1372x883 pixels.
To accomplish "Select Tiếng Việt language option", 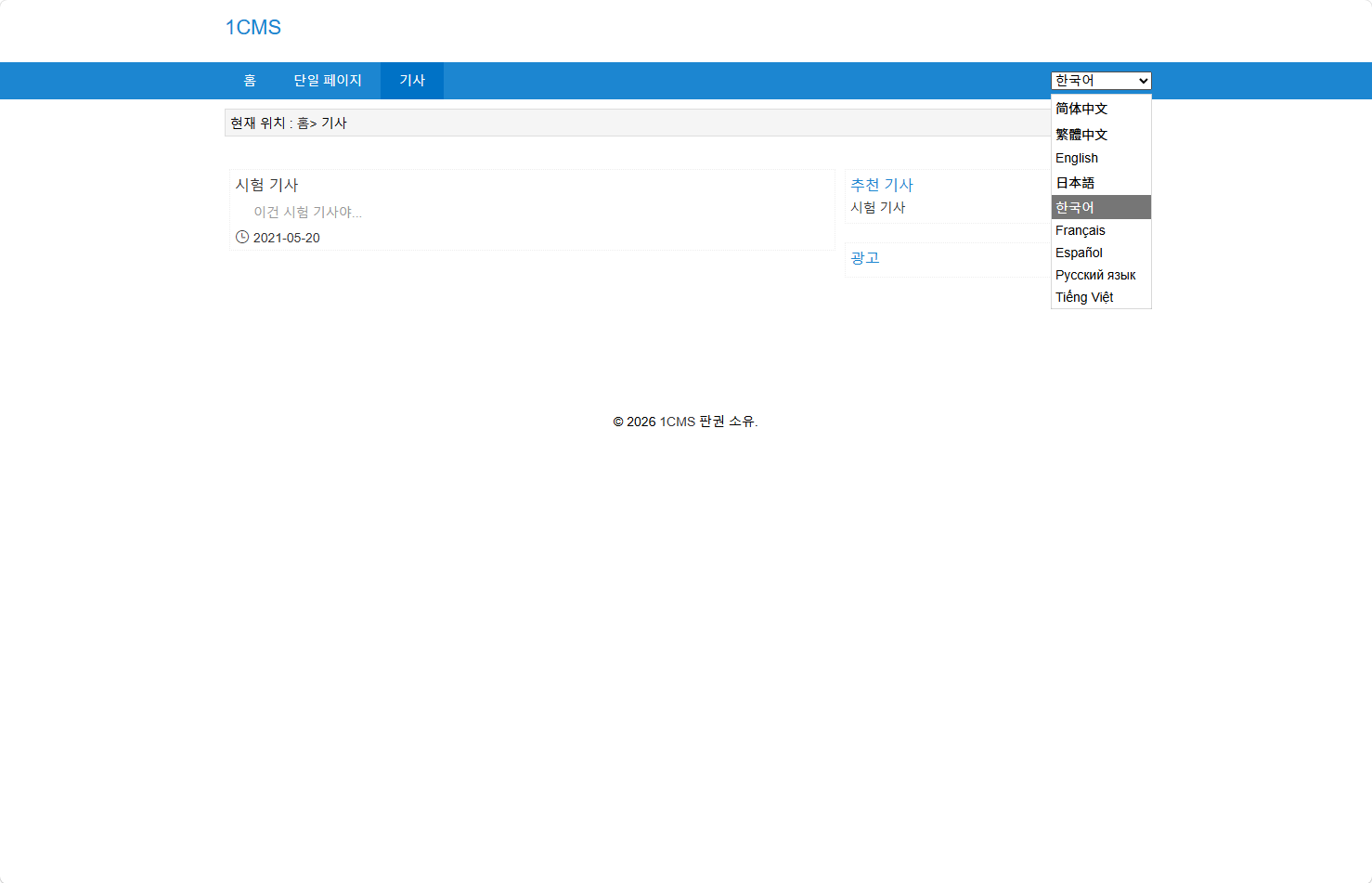I will point(1084,297).
